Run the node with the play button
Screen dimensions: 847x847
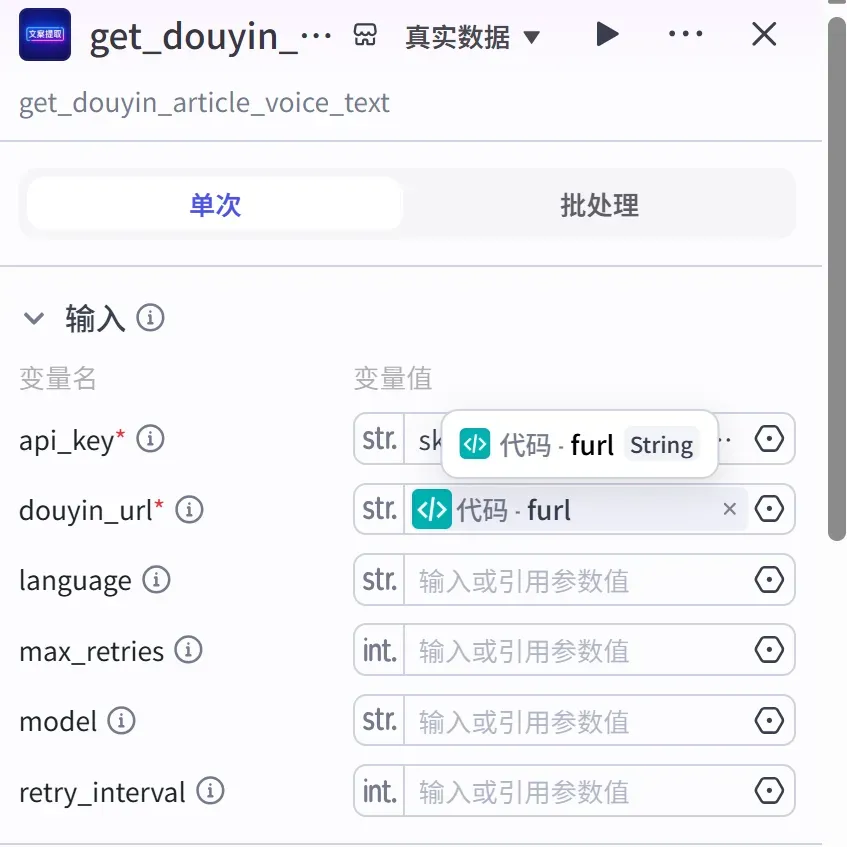[607, 35]
